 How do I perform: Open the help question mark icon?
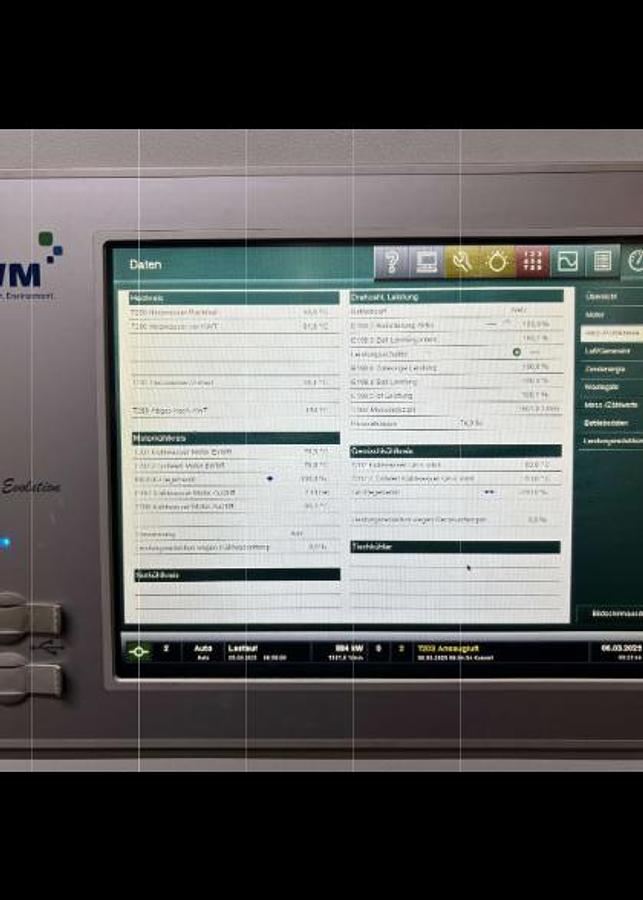click(x=392, y=262)
